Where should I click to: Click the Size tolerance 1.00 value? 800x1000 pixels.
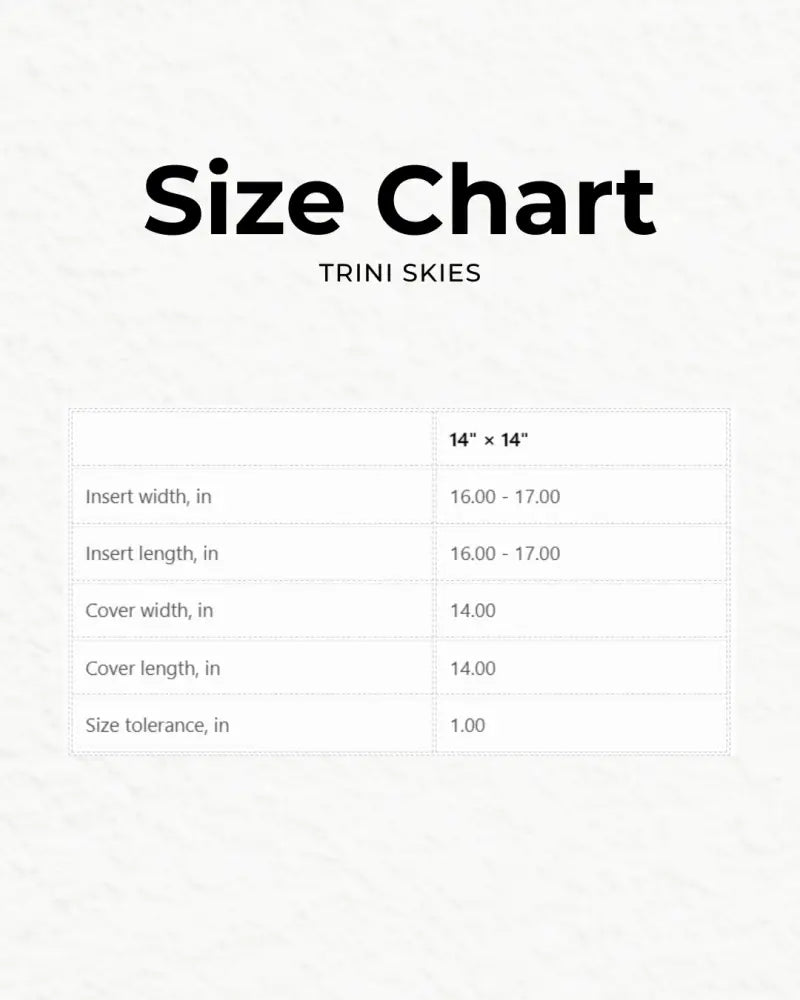coord(467,725)
